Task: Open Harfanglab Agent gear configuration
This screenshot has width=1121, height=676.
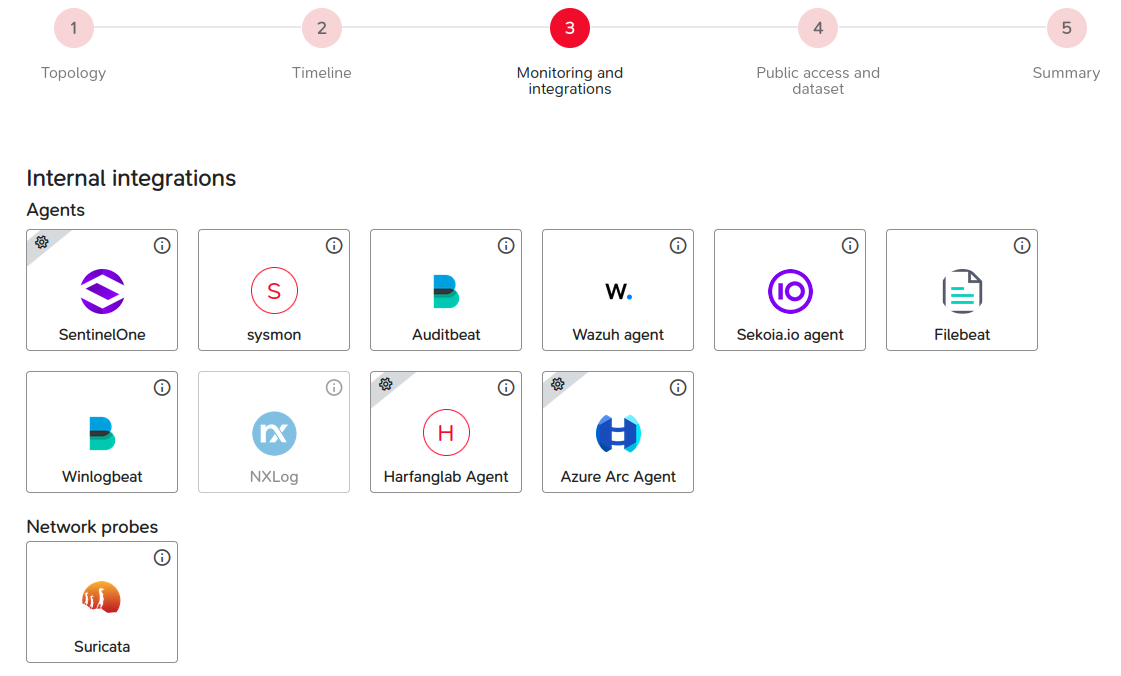Action: point(386,384)
